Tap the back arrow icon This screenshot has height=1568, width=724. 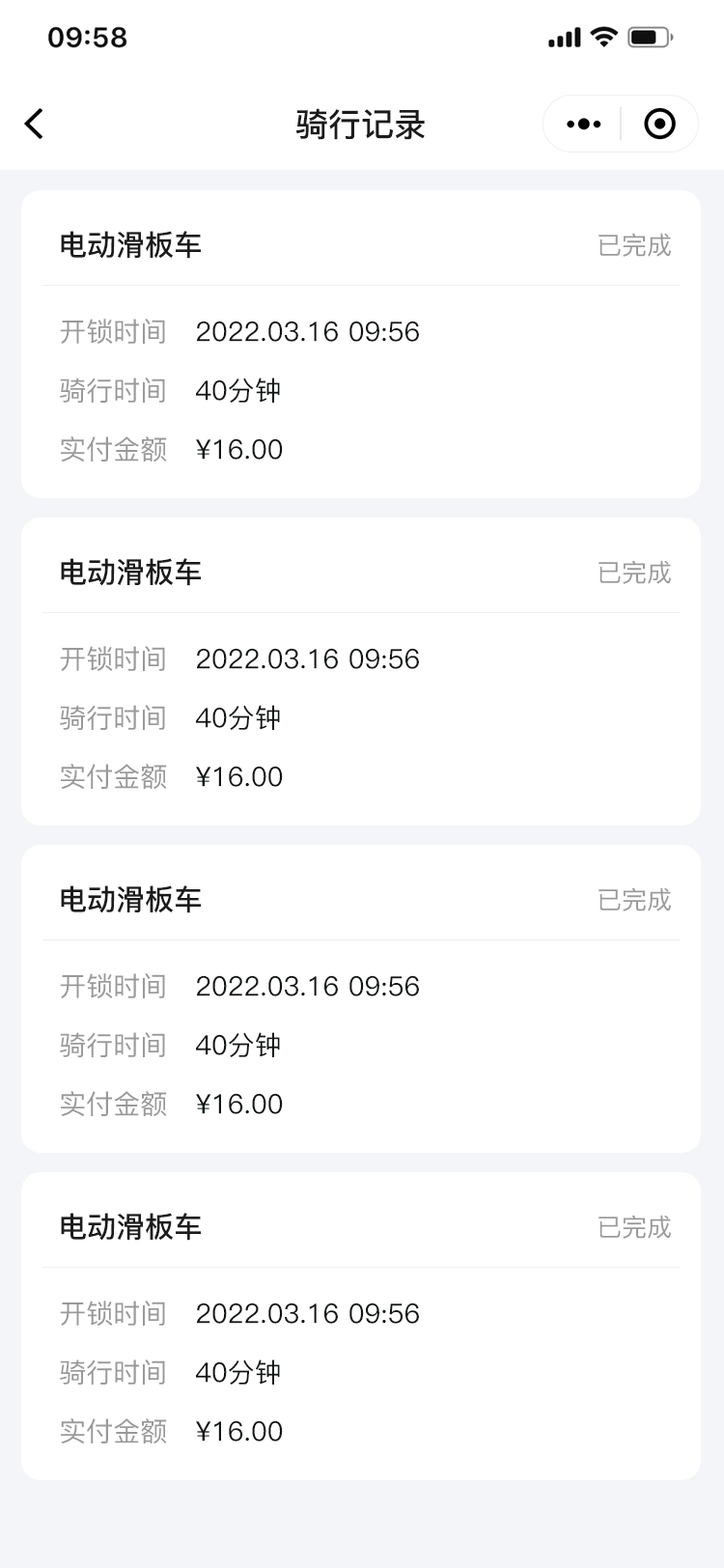click(34, 124)
